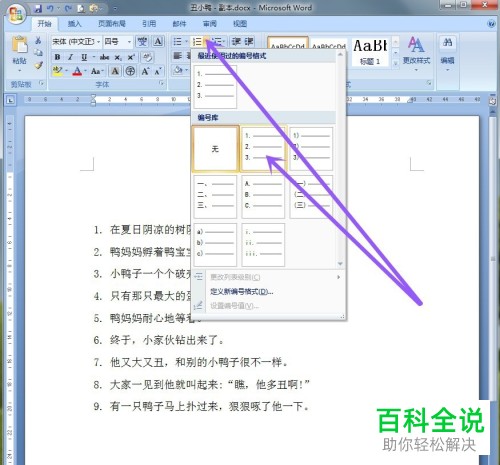
Task: Open the 编辑 (Editing) group button
Action: tap(447, 53)
